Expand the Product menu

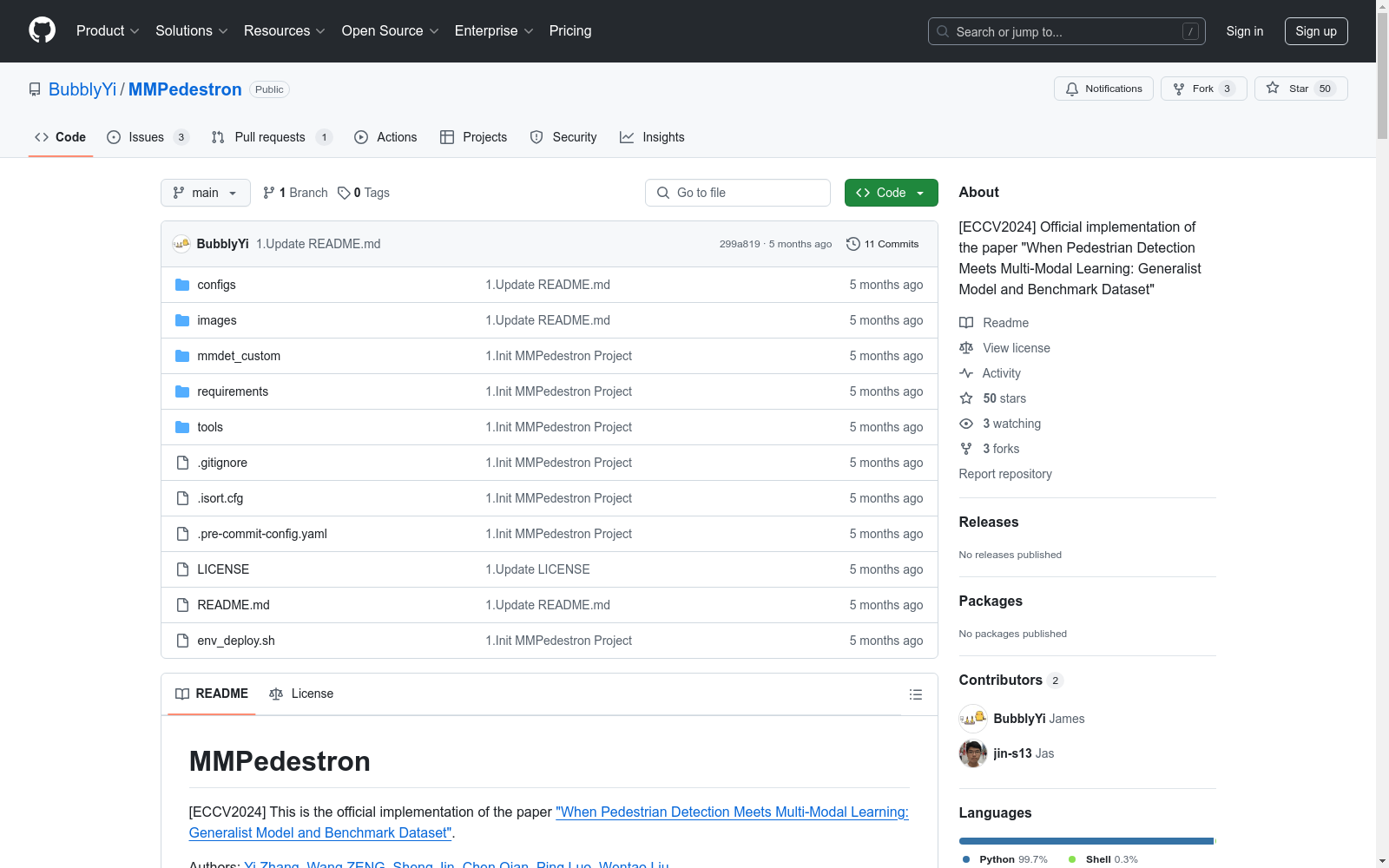click(x=108, y=30)
